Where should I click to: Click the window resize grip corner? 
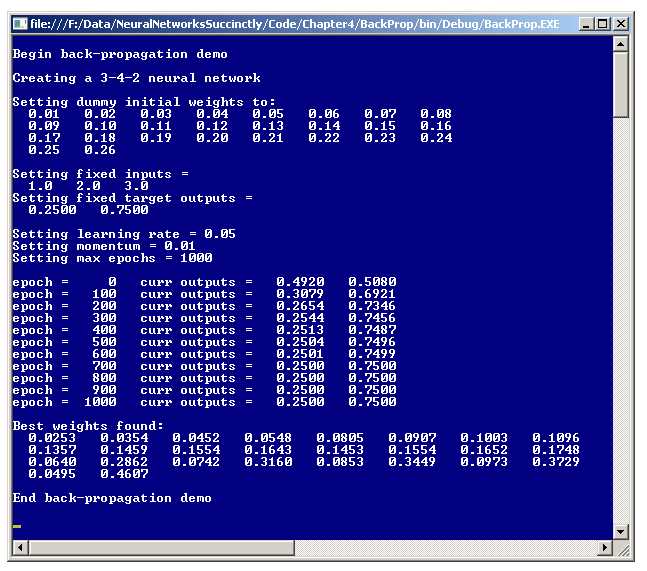click(621, 548)
